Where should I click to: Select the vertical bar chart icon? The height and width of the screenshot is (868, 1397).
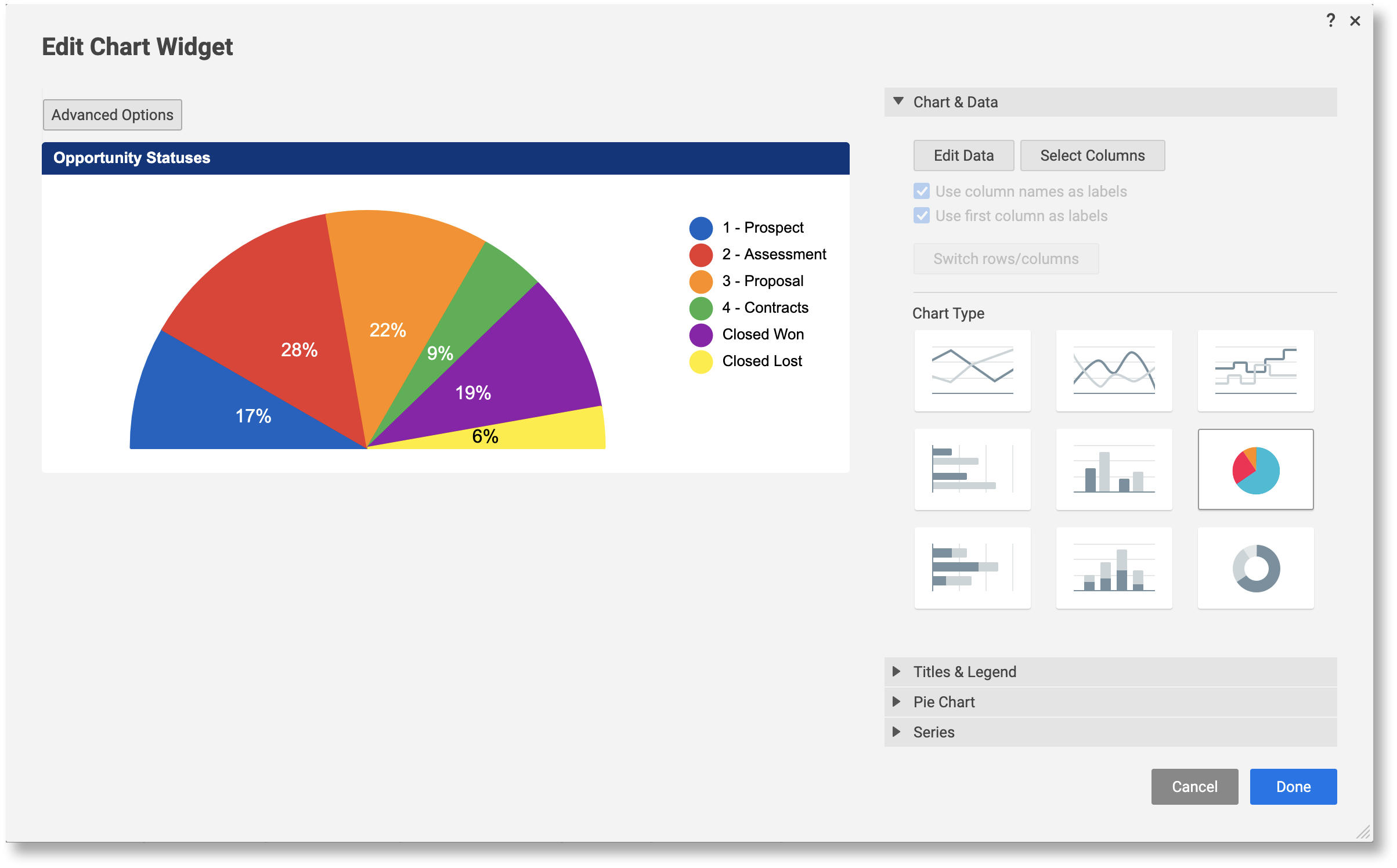[1113, 469]
